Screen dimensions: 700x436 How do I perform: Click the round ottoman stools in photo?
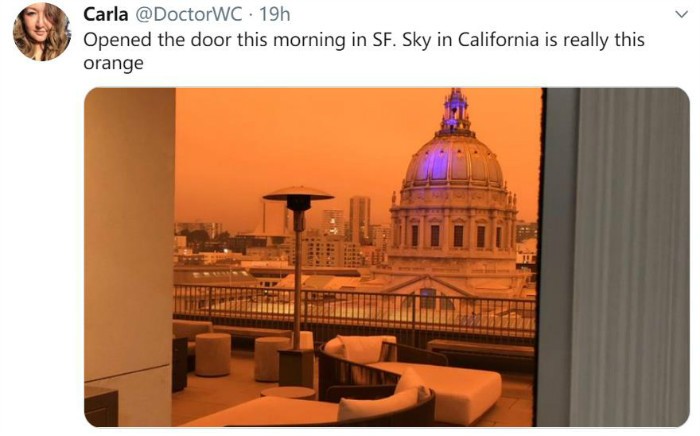(x=241, y=357)
